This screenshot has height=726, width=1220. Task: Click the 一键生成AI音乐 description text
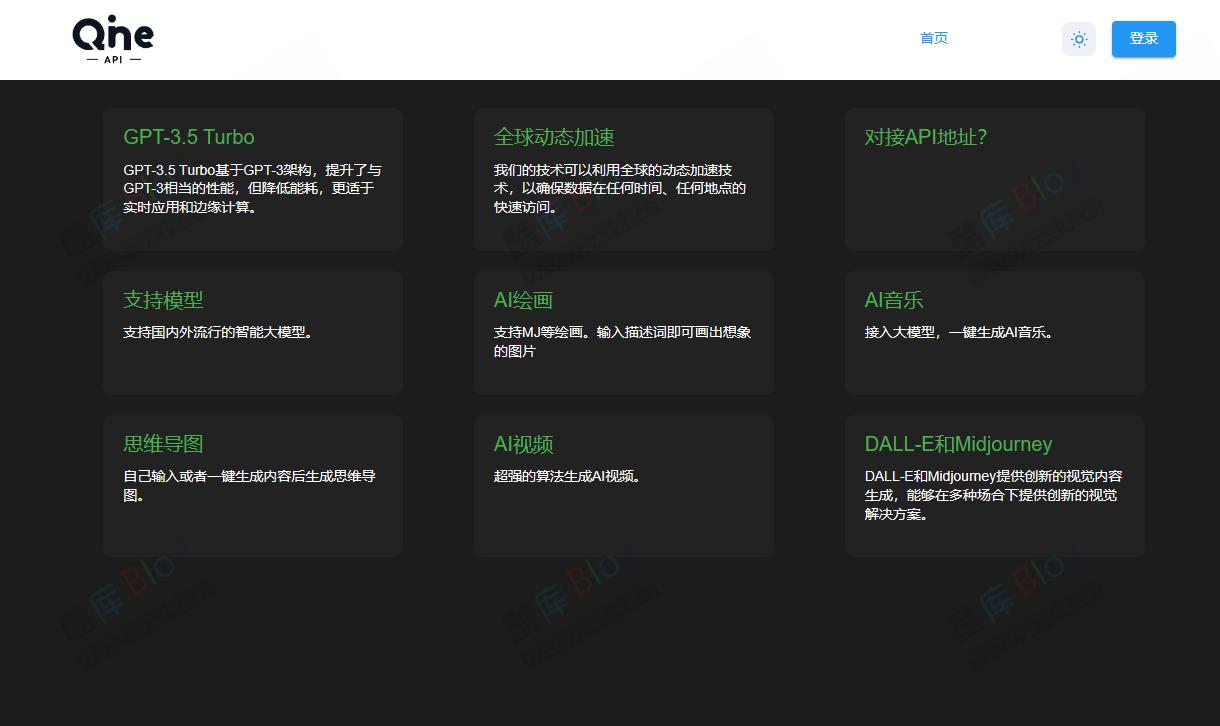click(958, 332)
